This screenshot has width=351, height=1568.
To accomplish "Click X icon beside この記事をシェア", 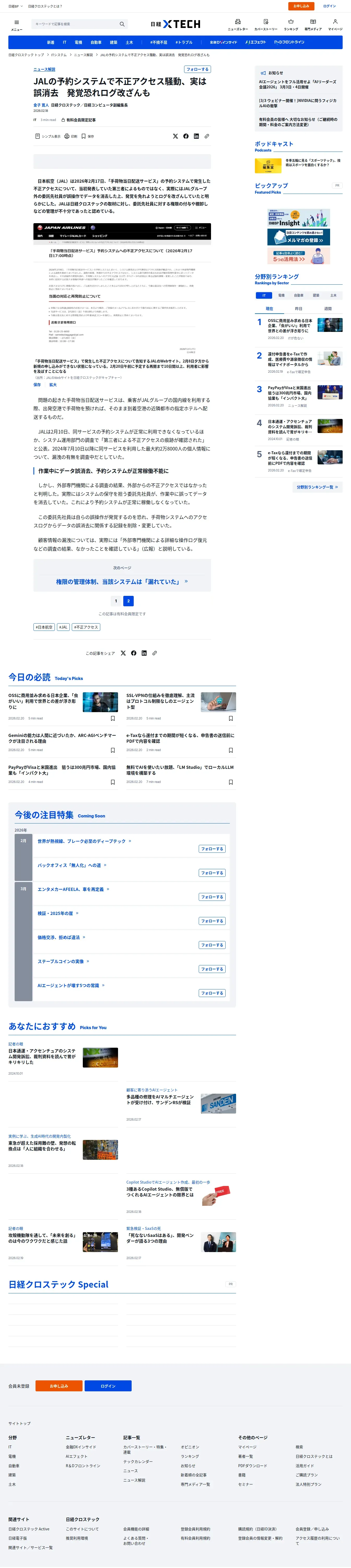I will (x=123, y=653).
